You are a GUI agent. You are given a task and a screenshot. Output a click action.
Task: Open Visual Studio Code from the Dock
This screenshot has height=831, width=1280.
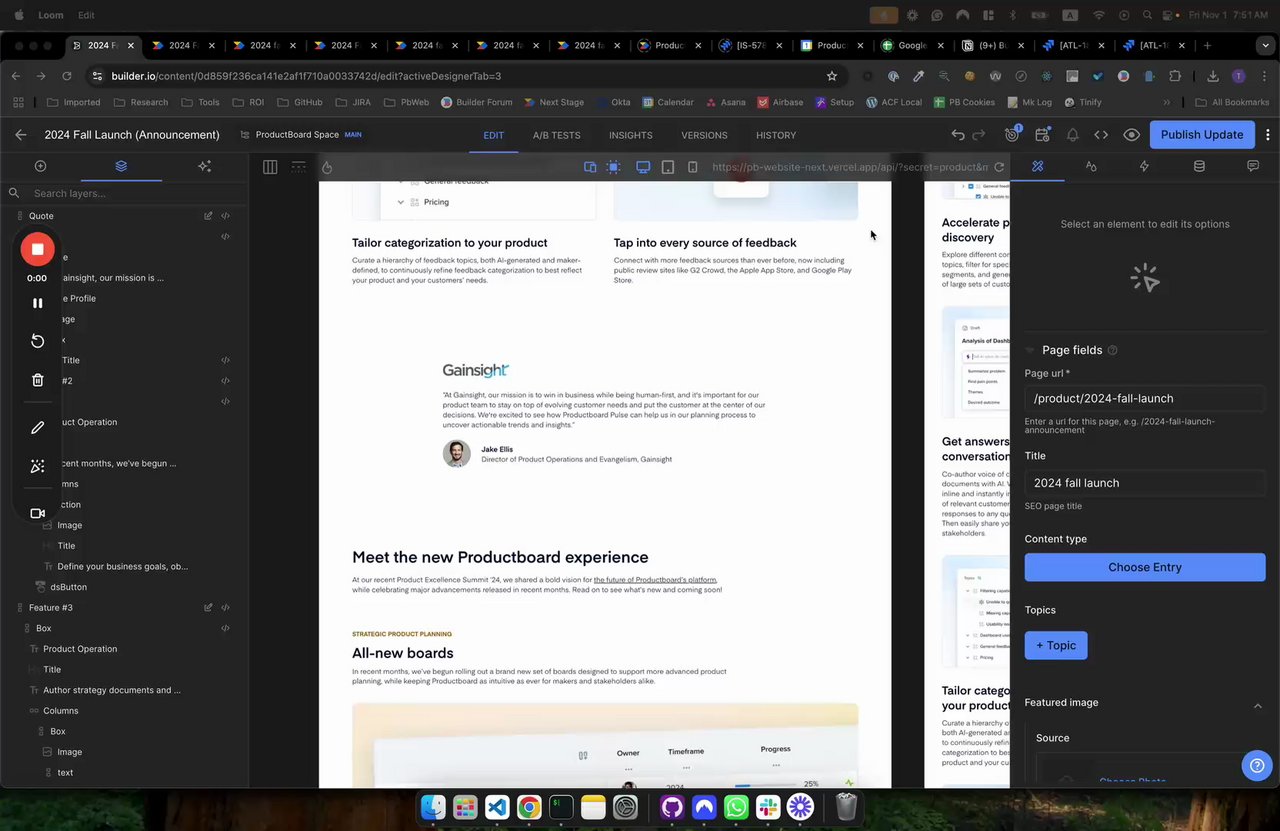point(497,806)
